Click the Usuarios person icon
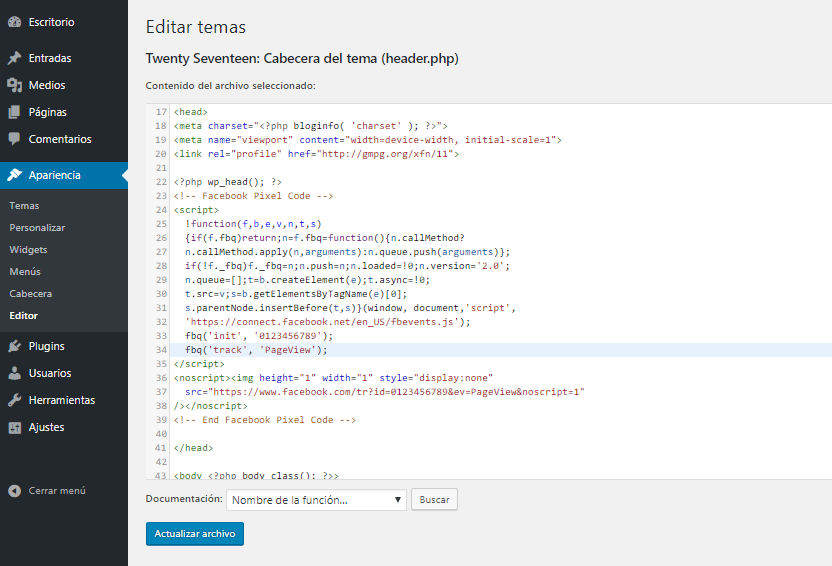 tap(15, 373)
